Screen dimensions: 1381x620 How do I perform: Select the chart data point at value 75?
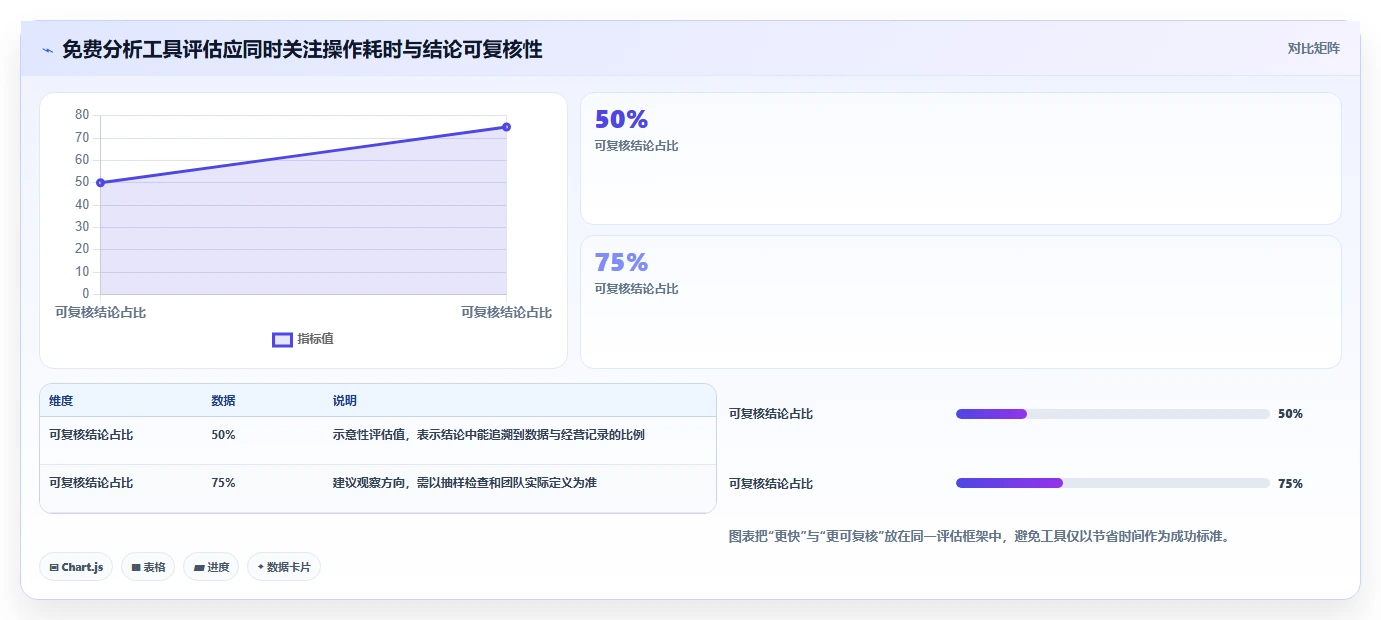pos(506,127)
